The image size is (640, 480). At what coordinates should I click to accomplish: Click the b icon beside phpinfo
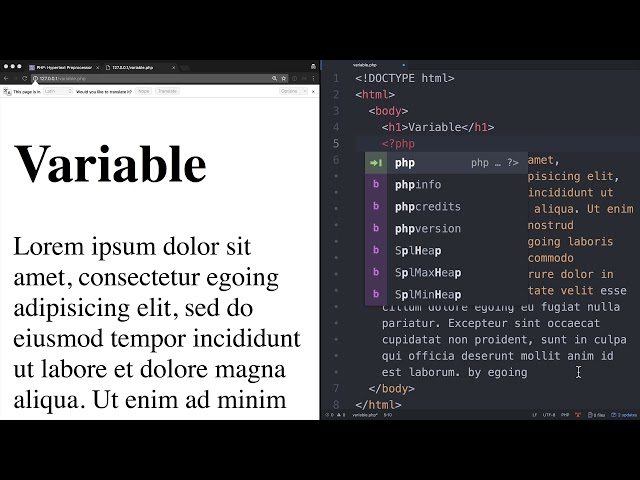click(376, 185)
